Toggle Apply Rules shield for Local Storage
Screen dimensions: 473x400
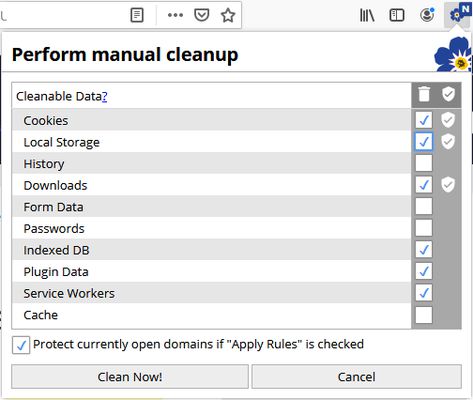point(448,142)
